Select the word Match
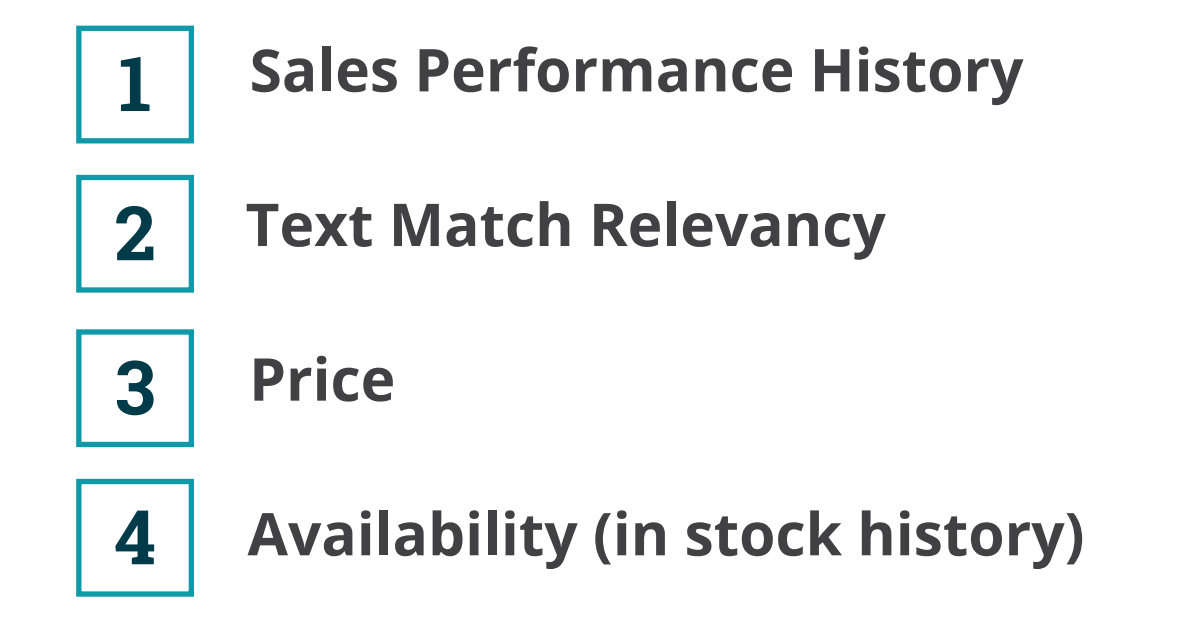The width and height of the screenshot is (1183, 634). coord(481,225)
